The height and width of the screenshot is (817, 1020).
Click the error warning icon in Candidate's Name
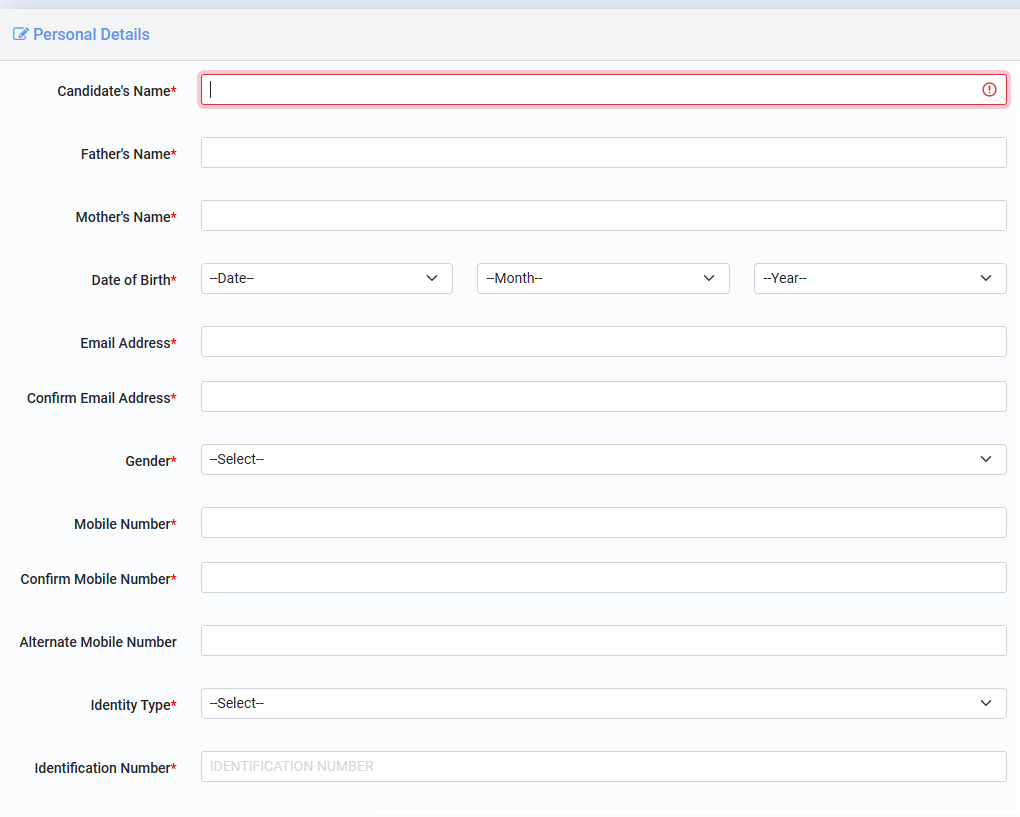pyautogui.click(x=989, y=90)
